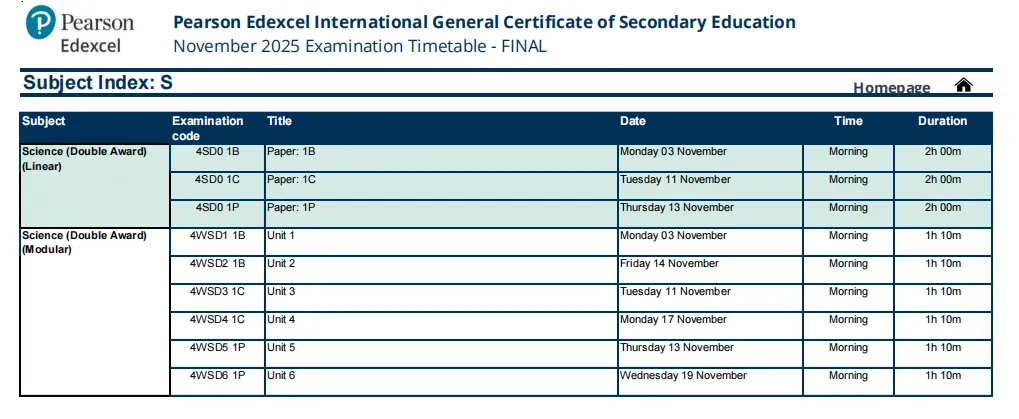Click exam code 4WSD6 1P
Viewport: 1019px width, 419px height.
click(x=217, y=376)
